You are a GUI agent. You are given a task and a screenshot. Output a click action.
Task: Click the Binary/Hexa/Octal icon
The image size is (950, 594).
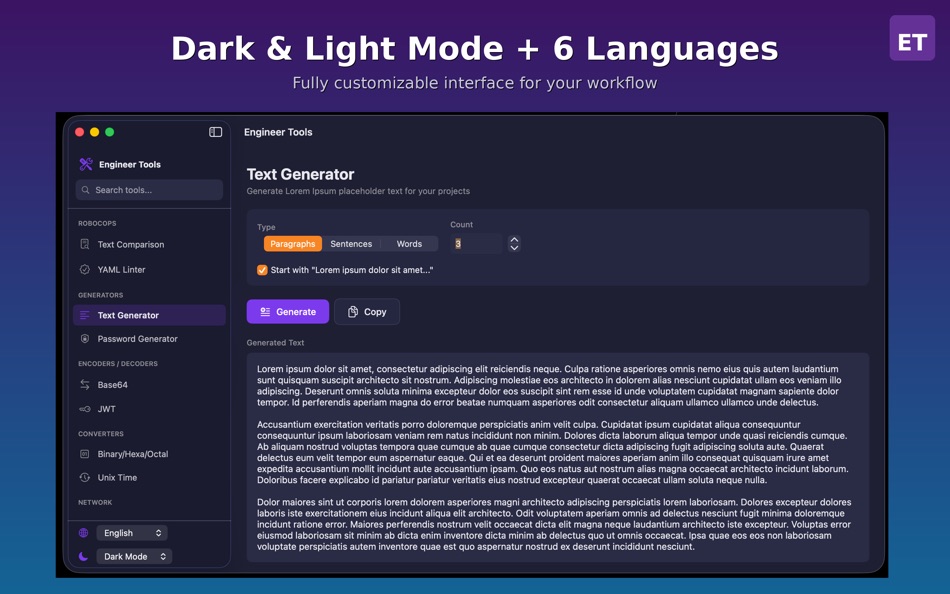[x=85, y=454]
